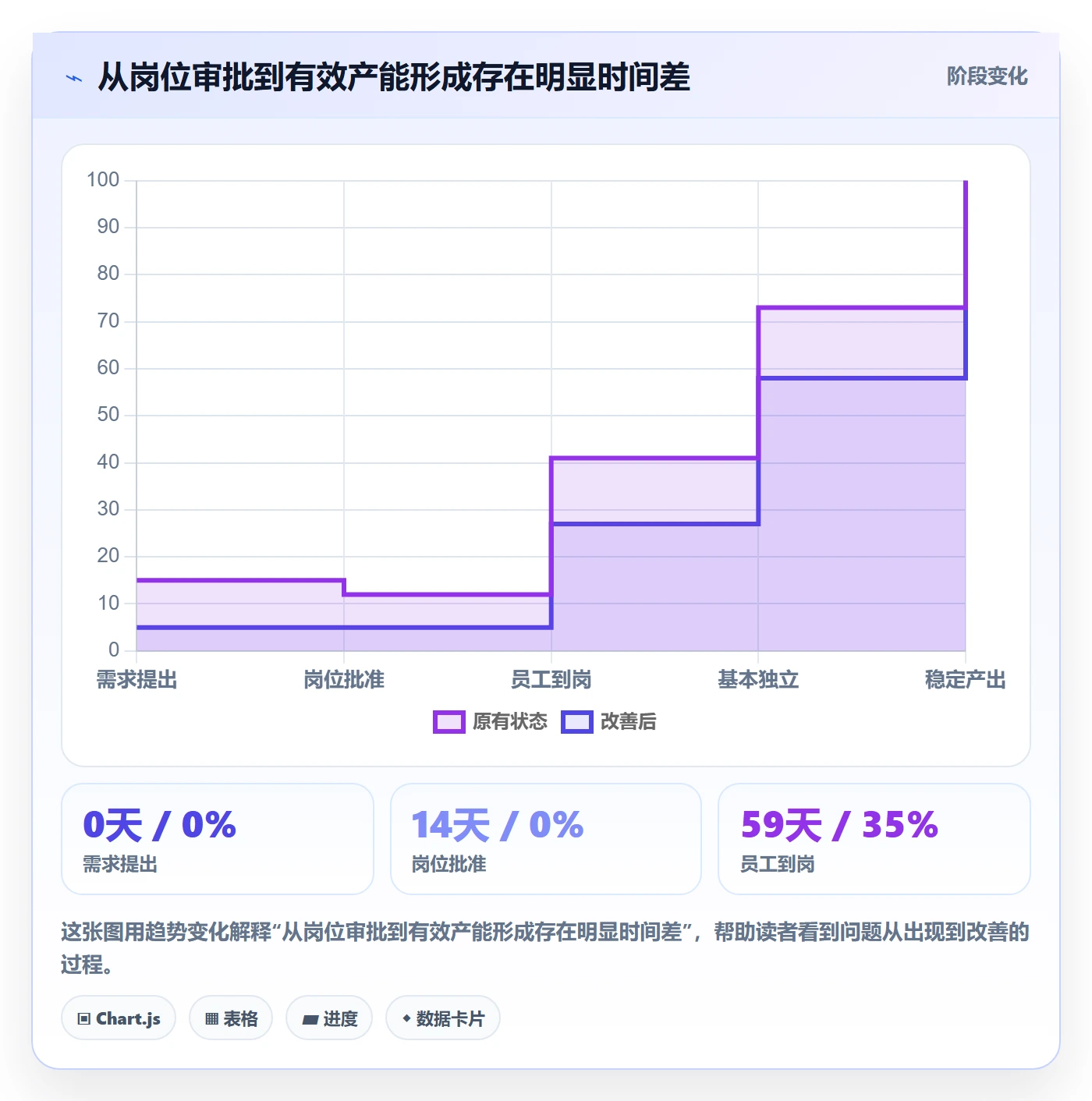The width and height of the screenshot is (1092, 1101).
Task: Click the 稳定产出 x-axis label
Action: coord(965,680)
